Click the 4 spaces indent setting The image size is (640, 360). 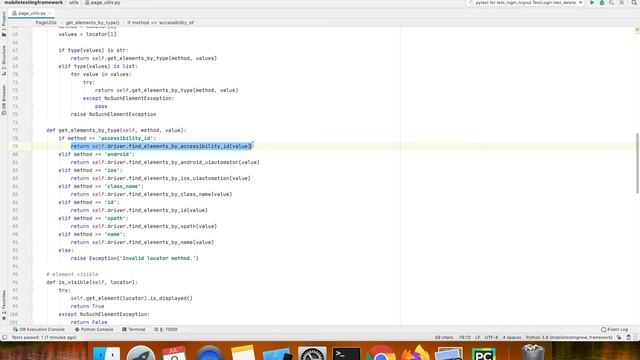click(512, 338)
